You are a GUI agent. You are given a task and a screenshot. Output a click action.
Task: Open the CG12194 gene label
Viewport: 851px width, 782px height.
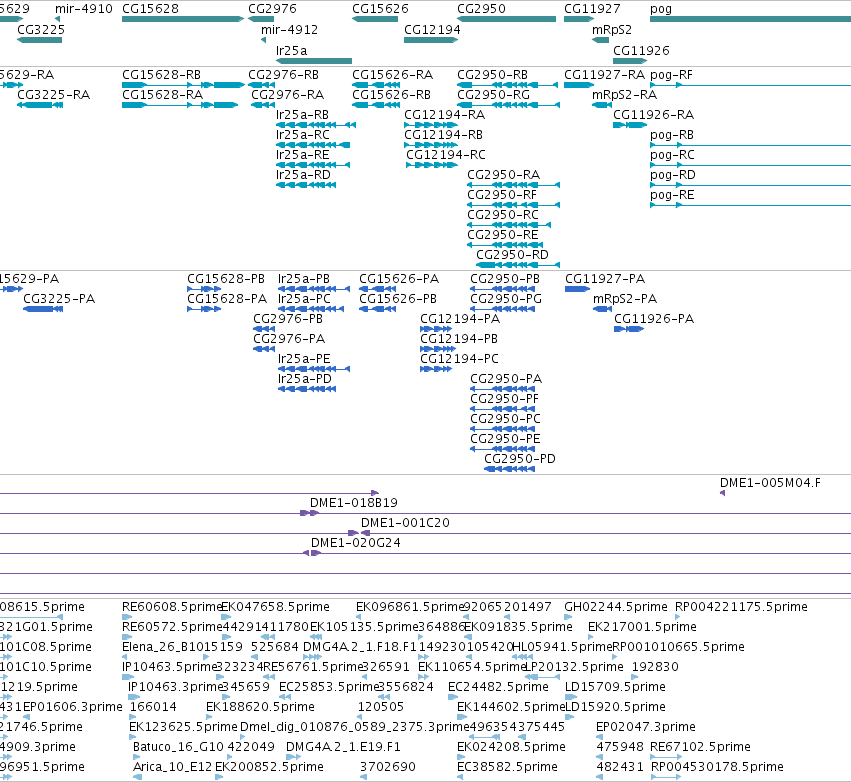coord(432,30)
